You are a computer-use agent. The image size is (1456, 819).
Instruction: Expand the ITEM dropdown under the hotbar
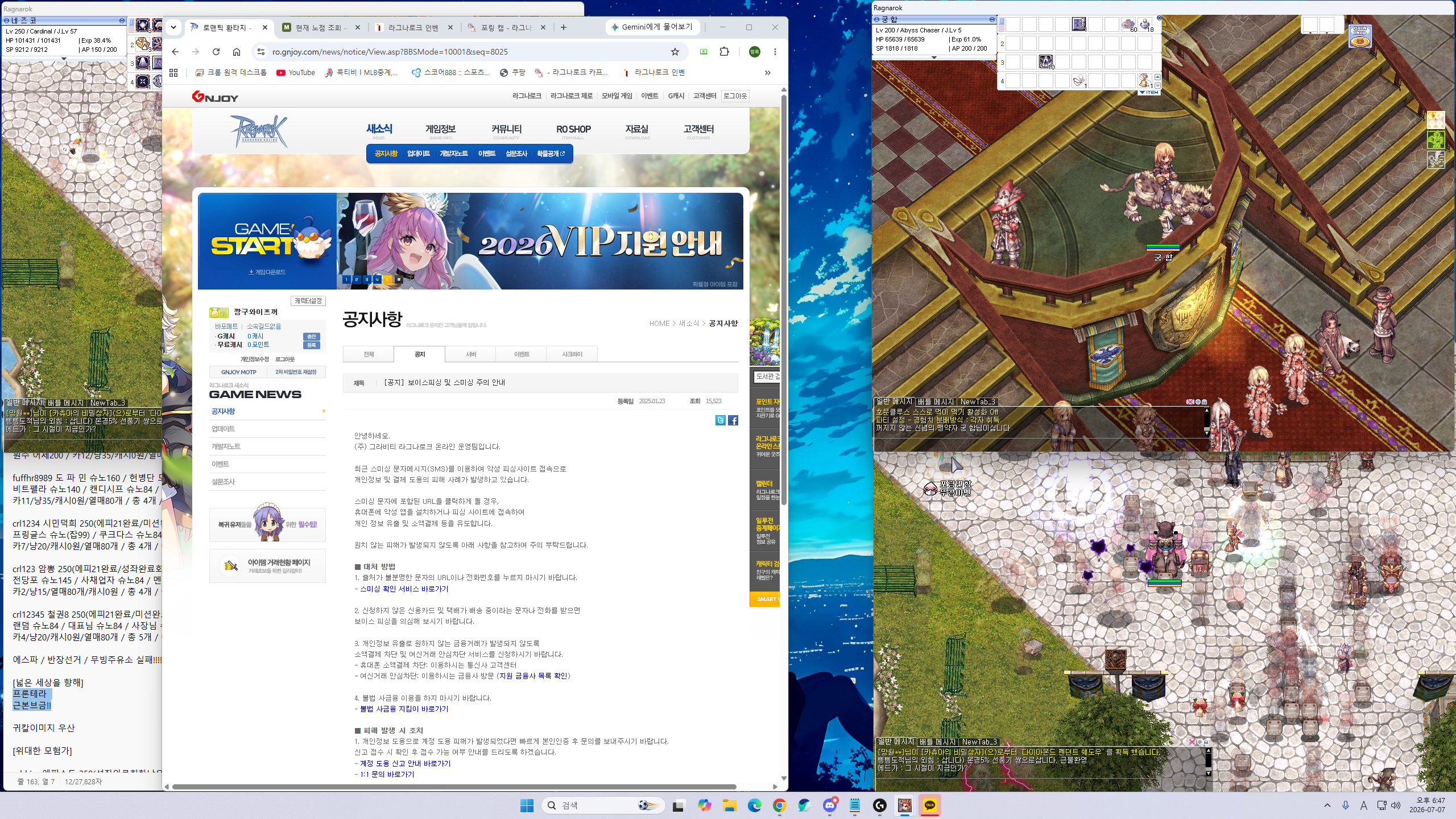click(1149, 92)
